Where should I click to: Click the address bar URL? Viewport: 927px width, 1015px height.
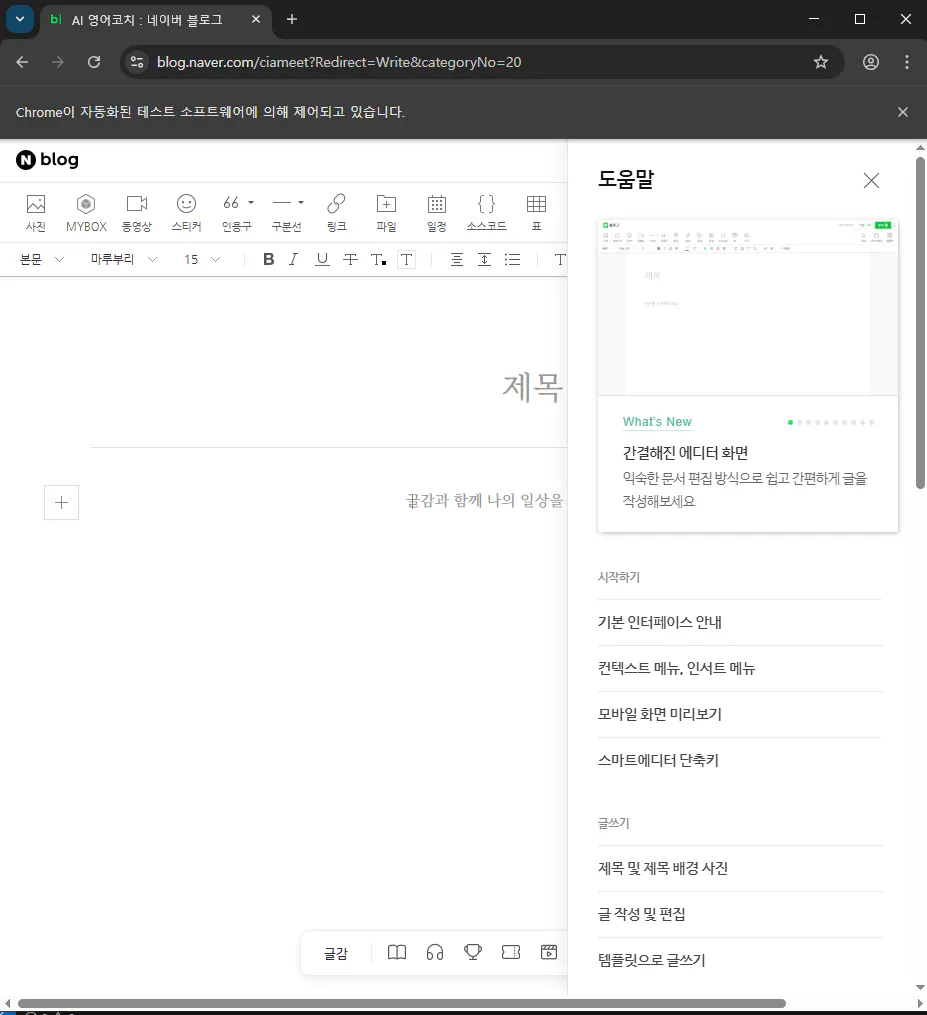(339, 62)
